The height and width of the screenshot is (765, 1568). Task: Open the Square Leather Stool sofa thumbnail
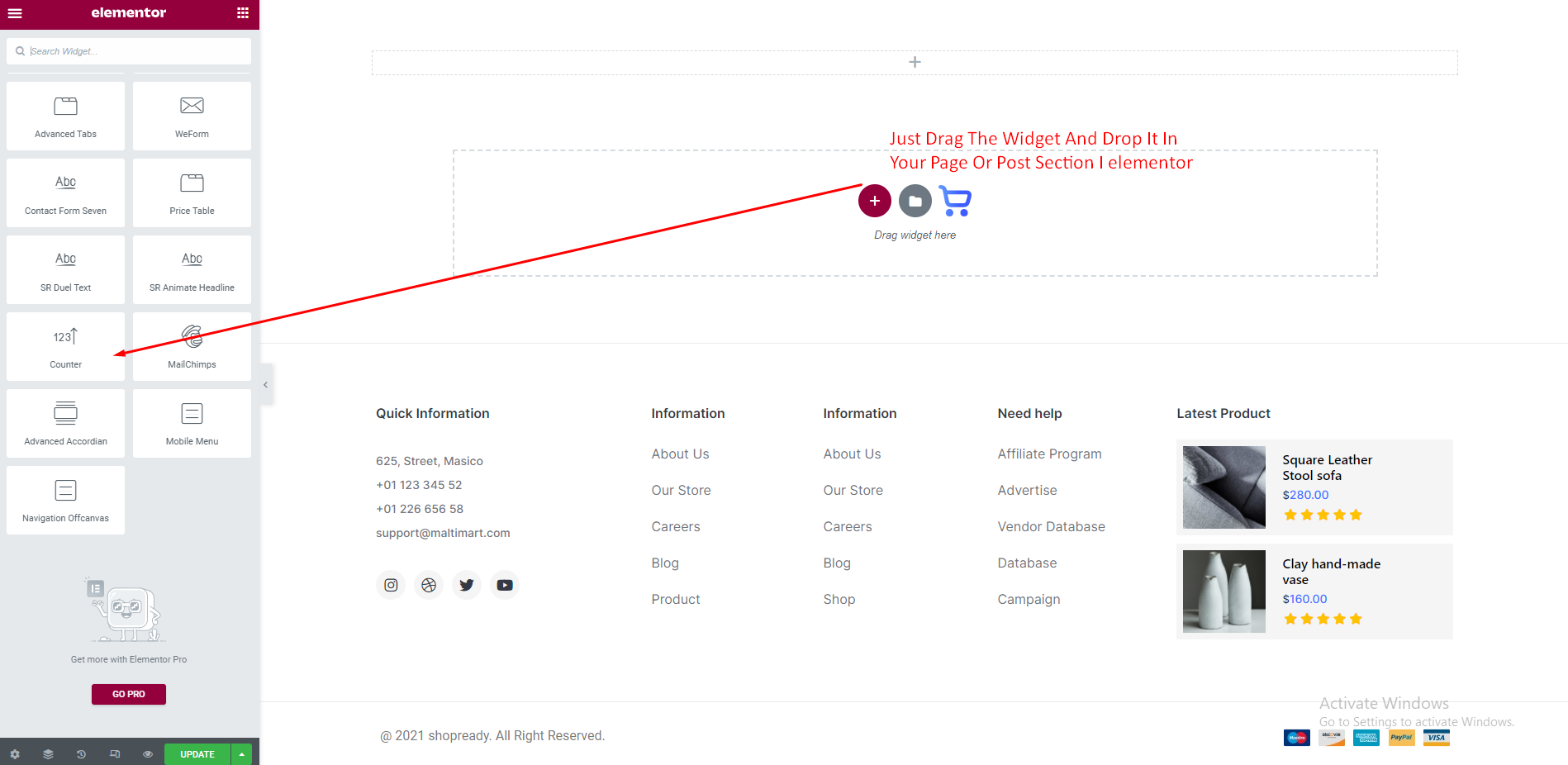pos(1224,487)
